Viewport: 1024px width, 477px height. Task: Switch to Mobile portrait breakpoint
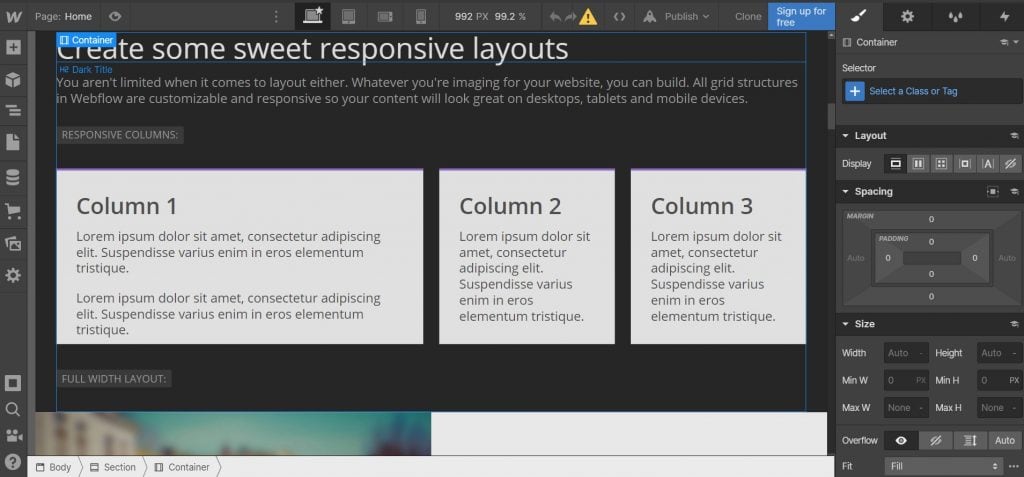pyautogui.click(x=421, y=16)
